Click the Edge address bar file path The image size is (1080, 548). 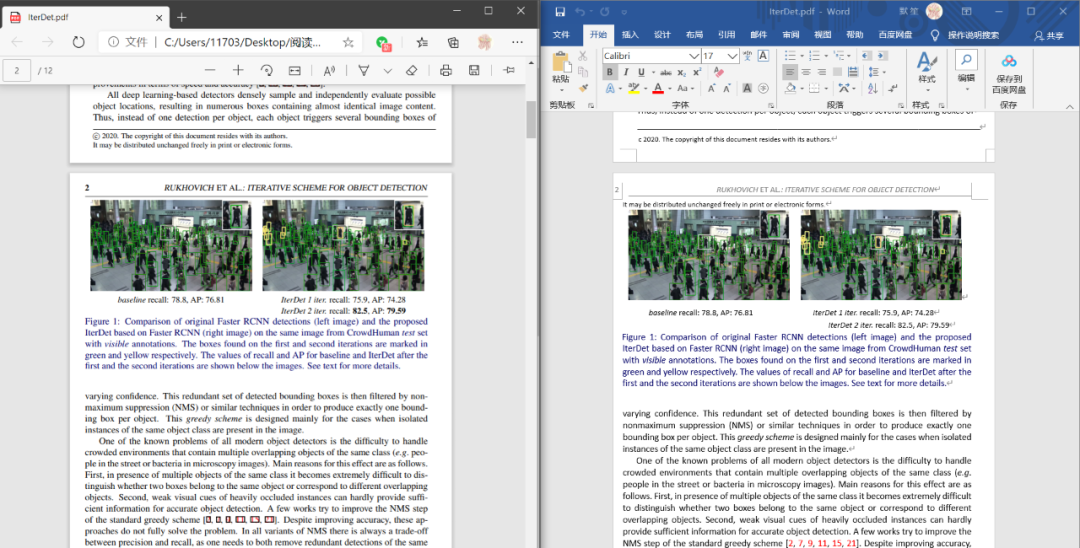click(242, 42)
